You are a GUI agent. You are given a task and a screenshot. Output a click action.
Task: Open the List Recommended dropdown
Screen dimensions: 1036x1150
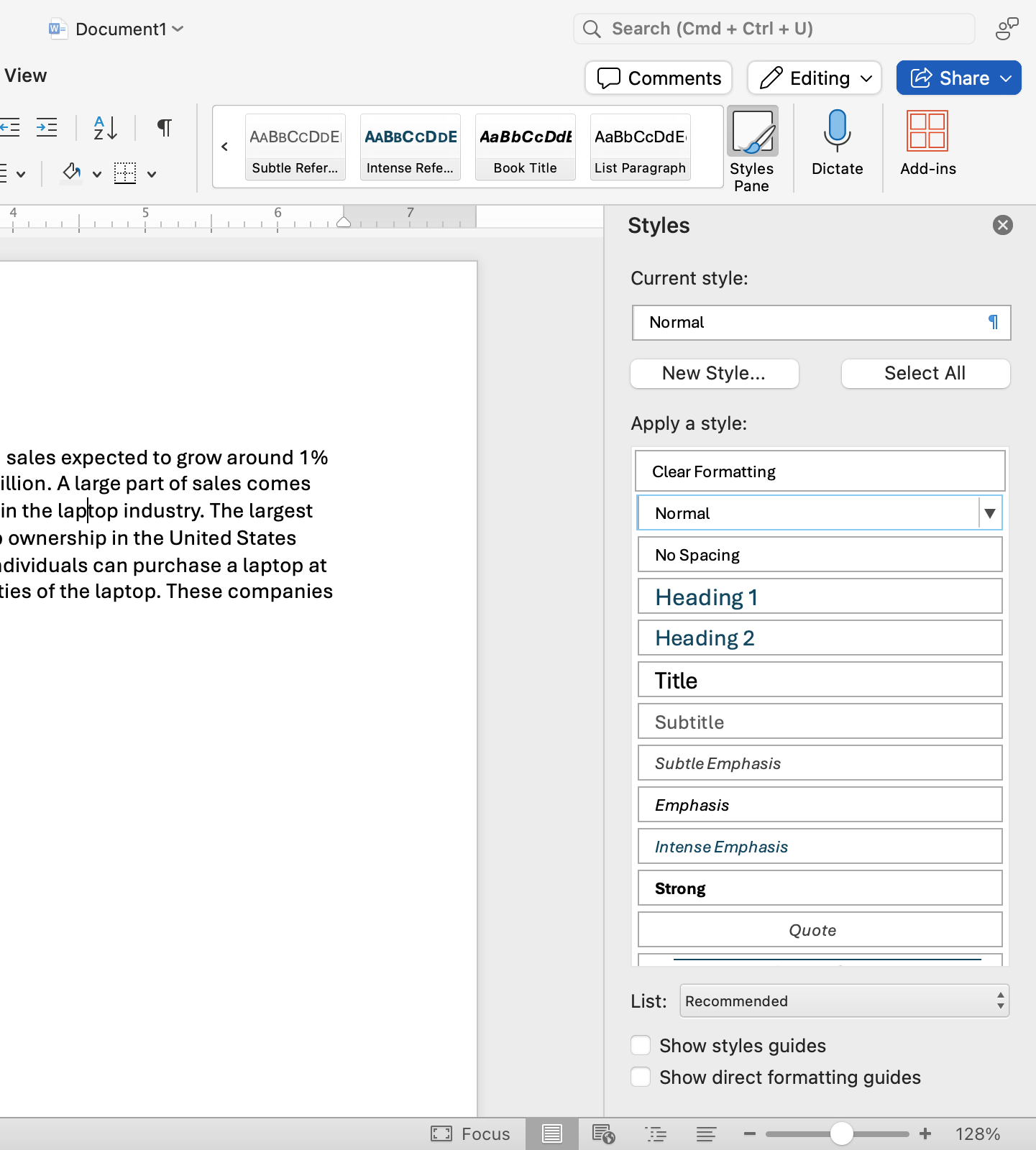845,1001
